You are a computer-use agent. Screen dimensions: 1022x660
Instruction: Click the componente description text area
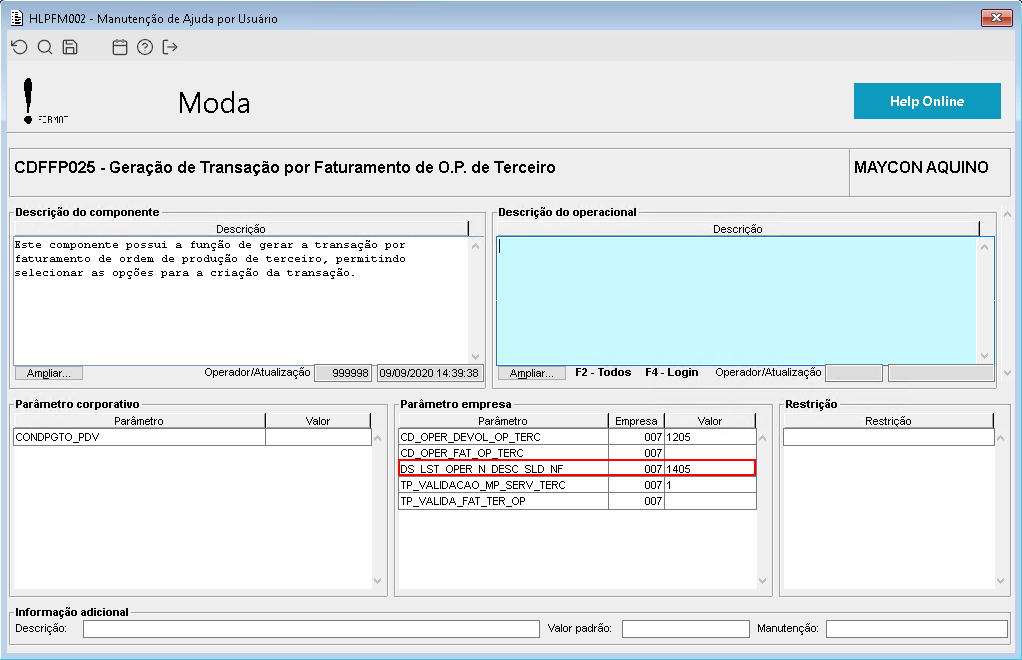(x=241, y=300)
